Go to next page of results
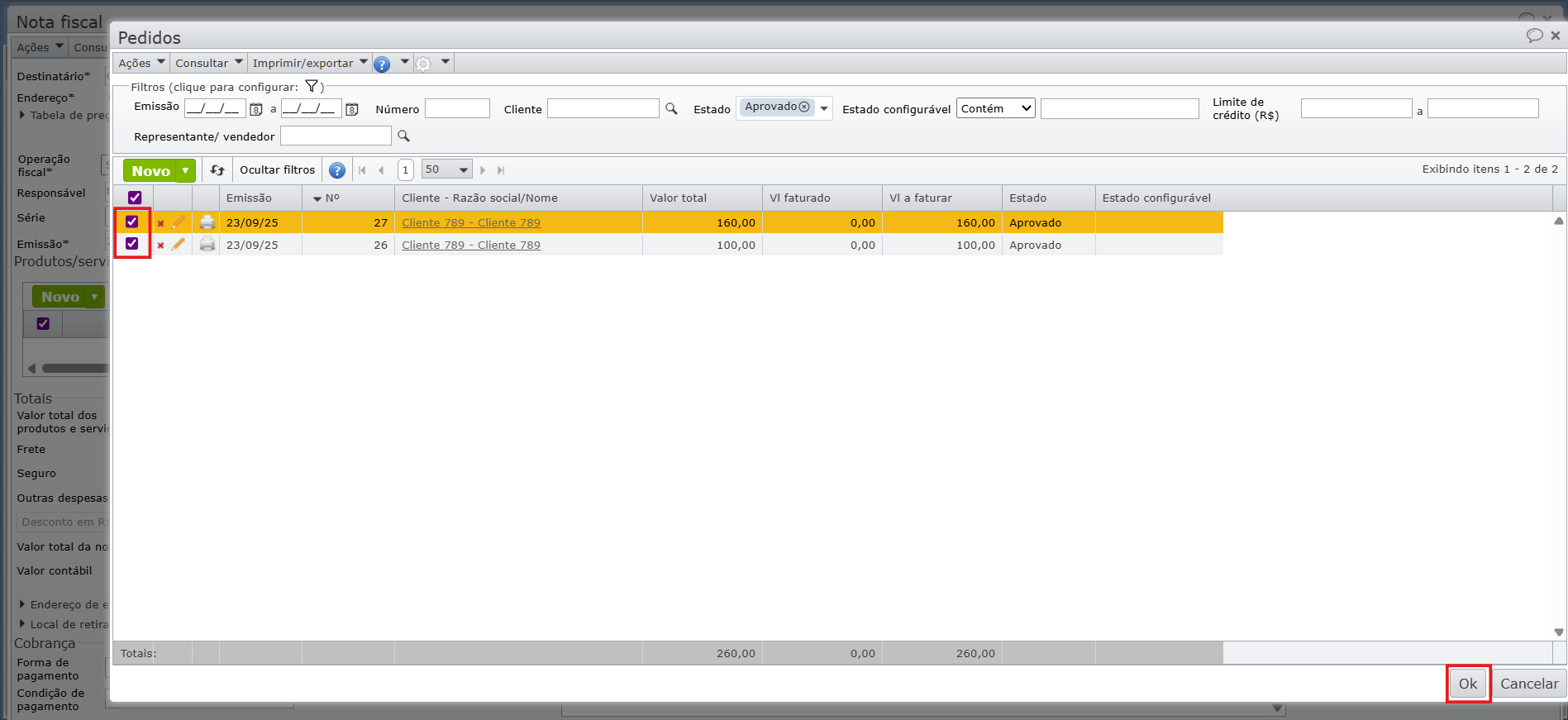This screenshot has height=720, width=1568. pyautogui.click(x=483, y=170)
